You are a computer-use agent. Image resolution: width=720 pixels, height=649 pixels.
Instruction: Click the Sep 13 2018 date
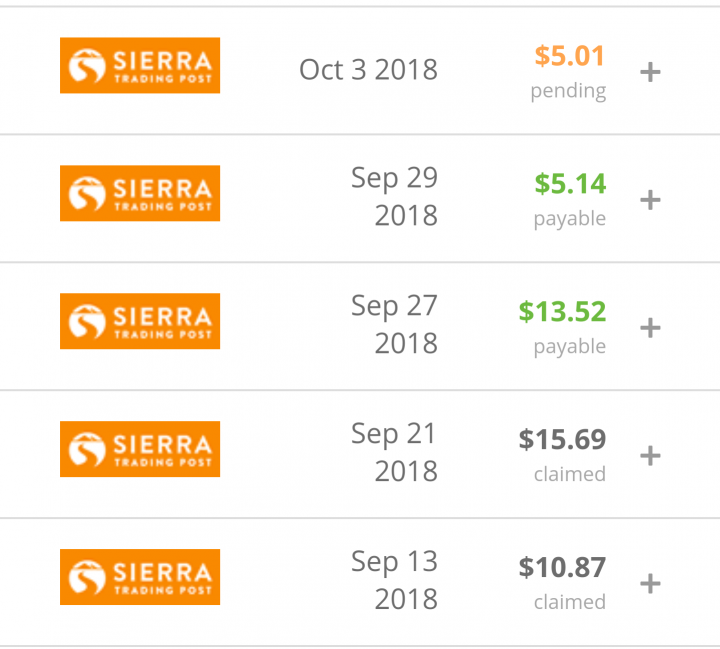click(x=394, y=580)
